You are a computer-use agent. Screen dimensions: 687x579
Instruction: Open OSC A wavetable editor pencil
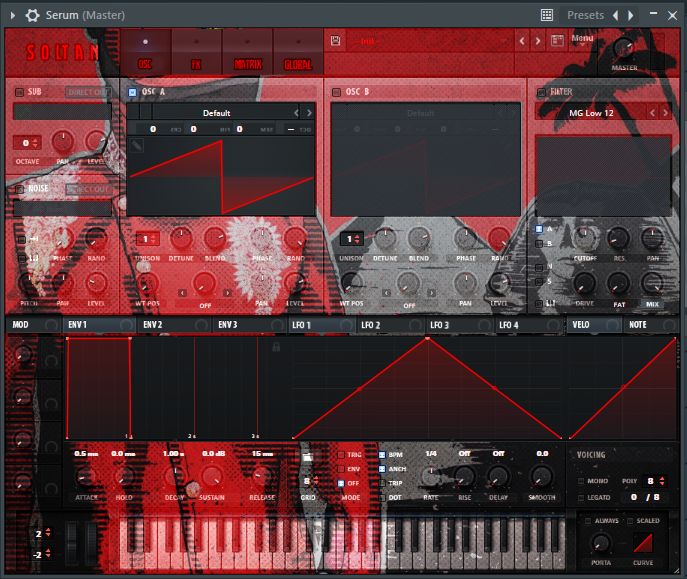point(137,145)
